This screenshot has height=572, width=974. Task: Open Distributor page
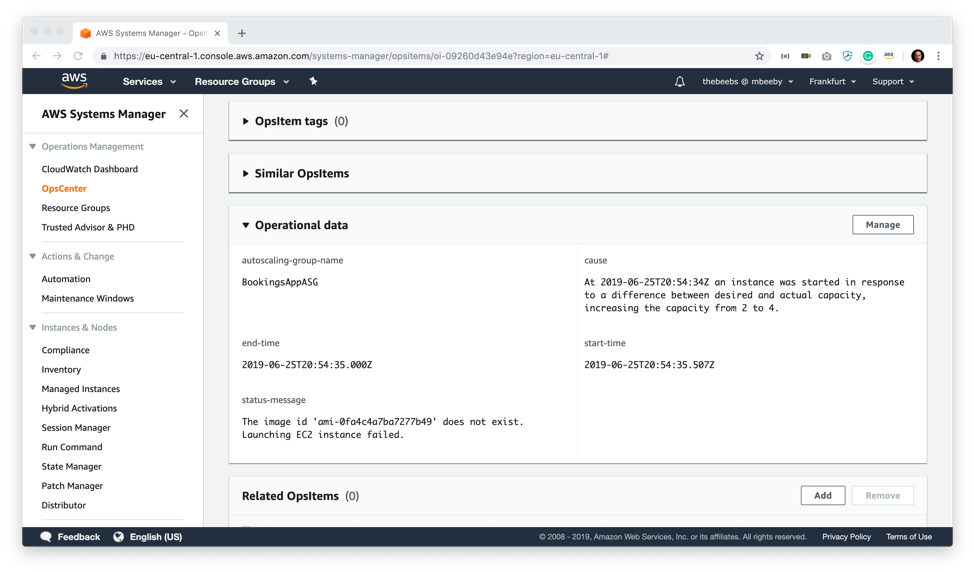pyautogui.click(x=63, y=505)
